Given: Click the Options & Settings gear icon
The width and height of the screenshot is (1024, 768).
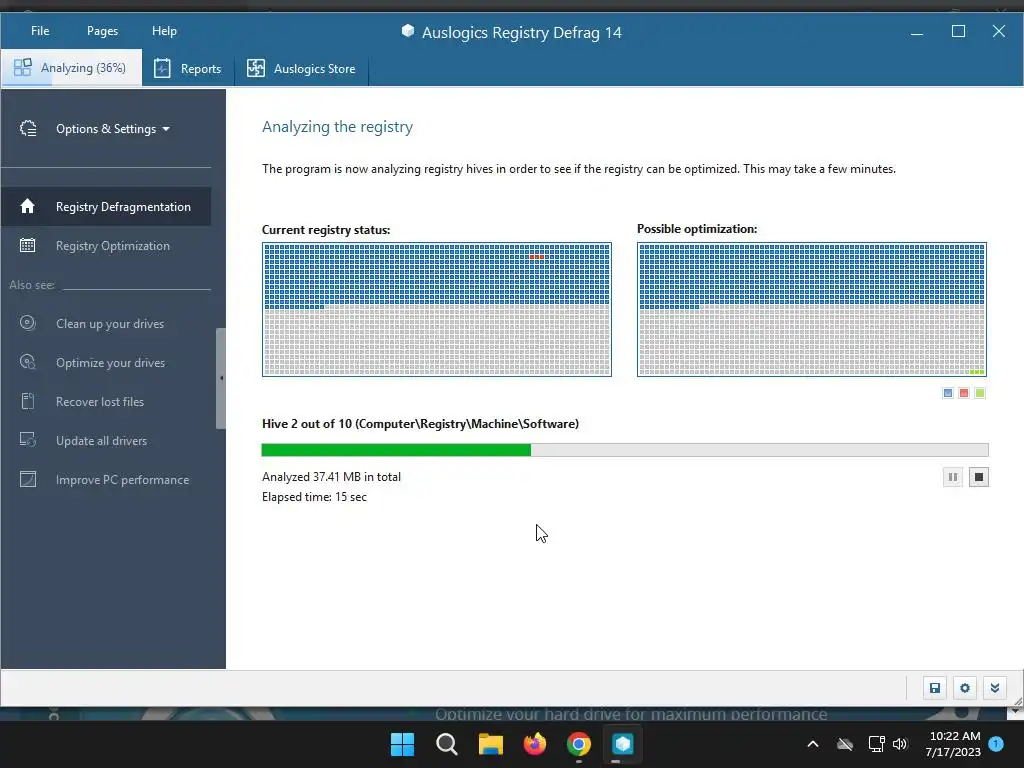Looking at the screenshot, I should (x=28, y=129).
